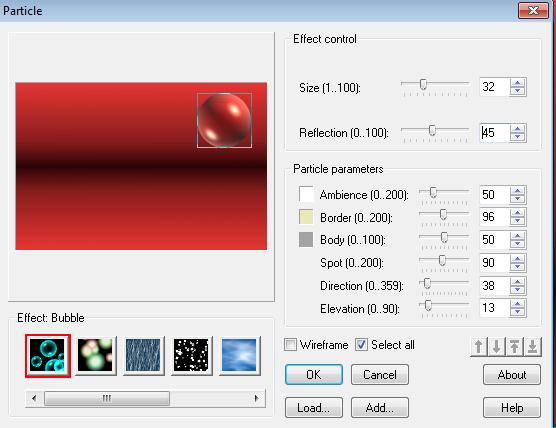Click the Spot slider track
Image resolution: width=556 pixels, height=428 pixels.
(x=444, y=260)
